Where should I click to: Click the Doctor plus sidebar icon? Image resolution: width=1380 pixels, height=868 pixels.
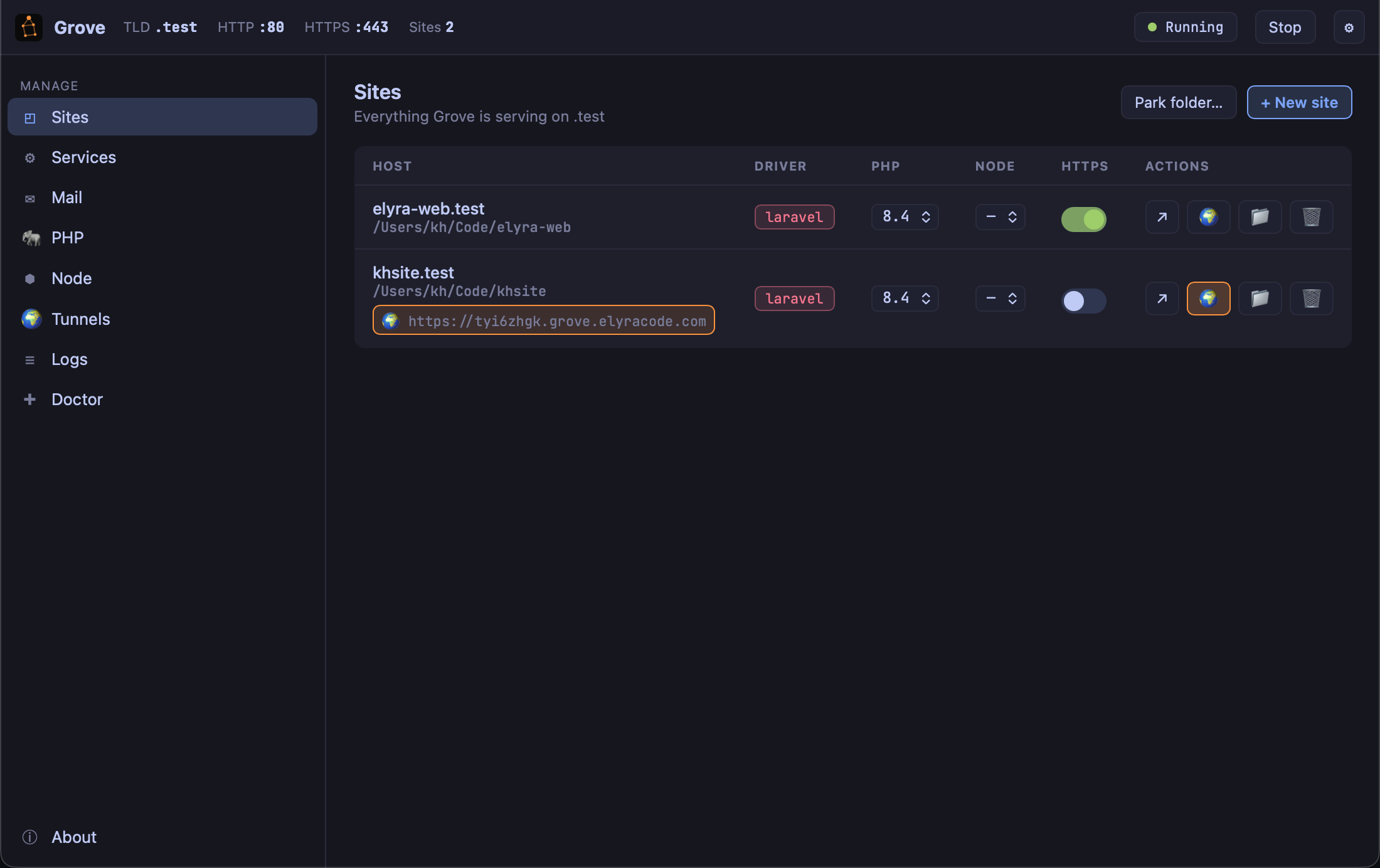30,400
